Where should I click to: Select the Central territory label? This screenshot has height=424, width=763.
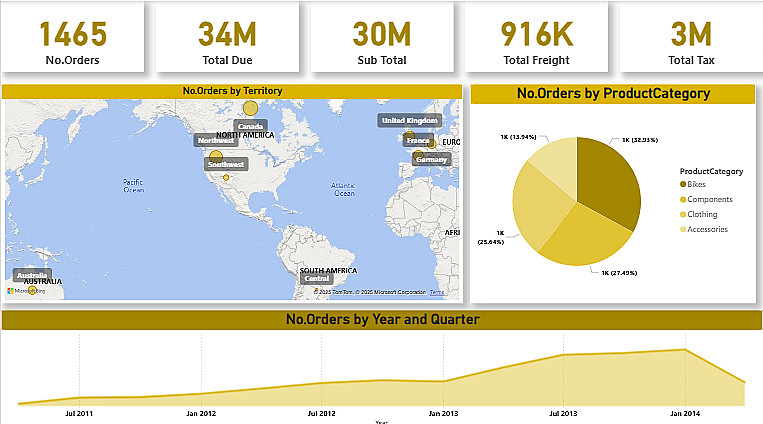[x=317, y=278]
